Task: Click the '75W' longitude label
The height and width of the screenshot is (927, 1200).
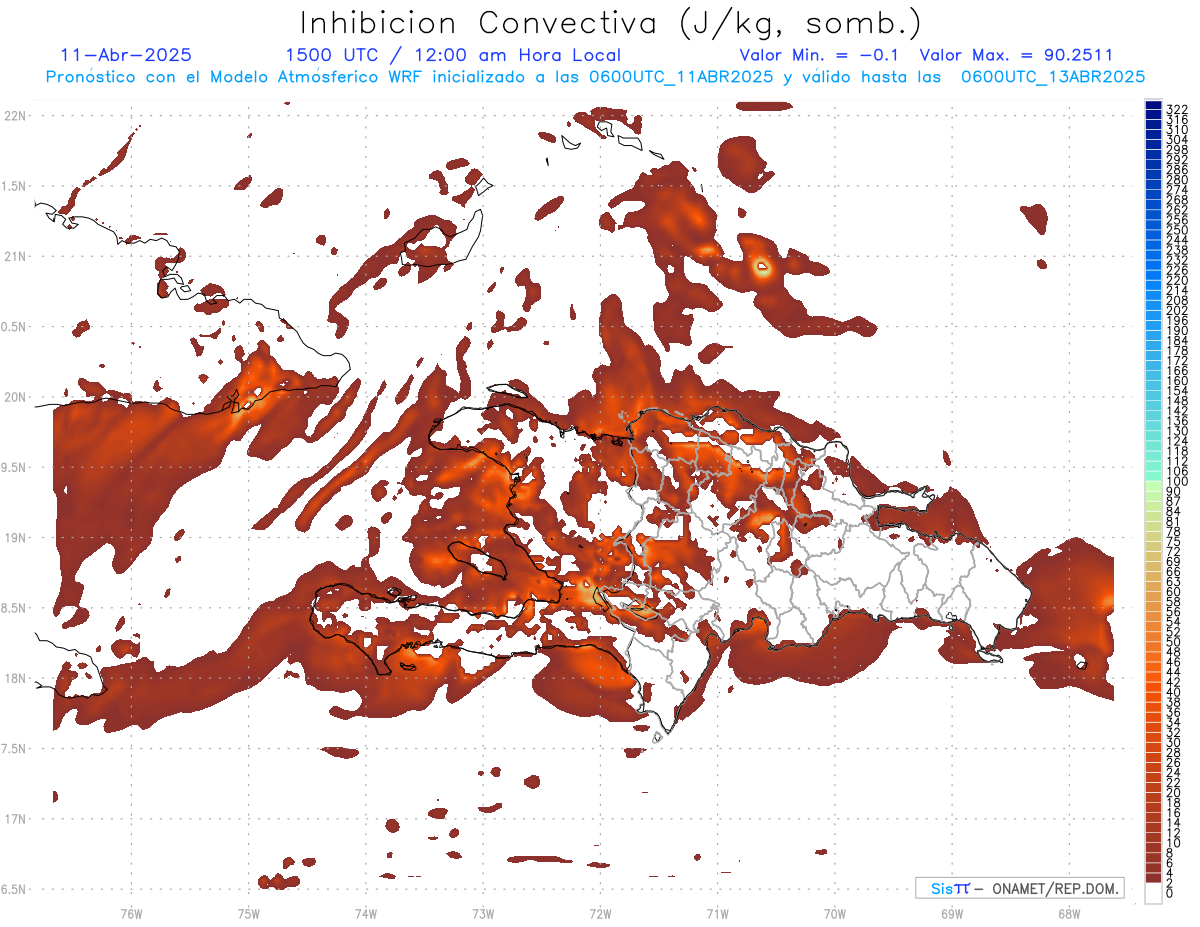Action: point(249,914)
